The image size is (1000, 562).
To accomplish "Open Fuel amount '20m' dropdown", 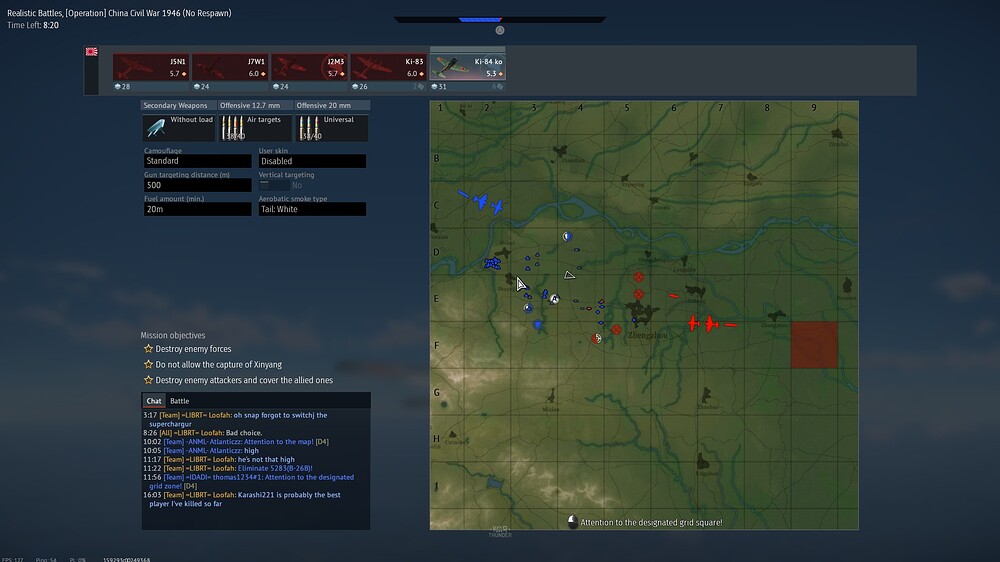I will click(x=197, y=209).
